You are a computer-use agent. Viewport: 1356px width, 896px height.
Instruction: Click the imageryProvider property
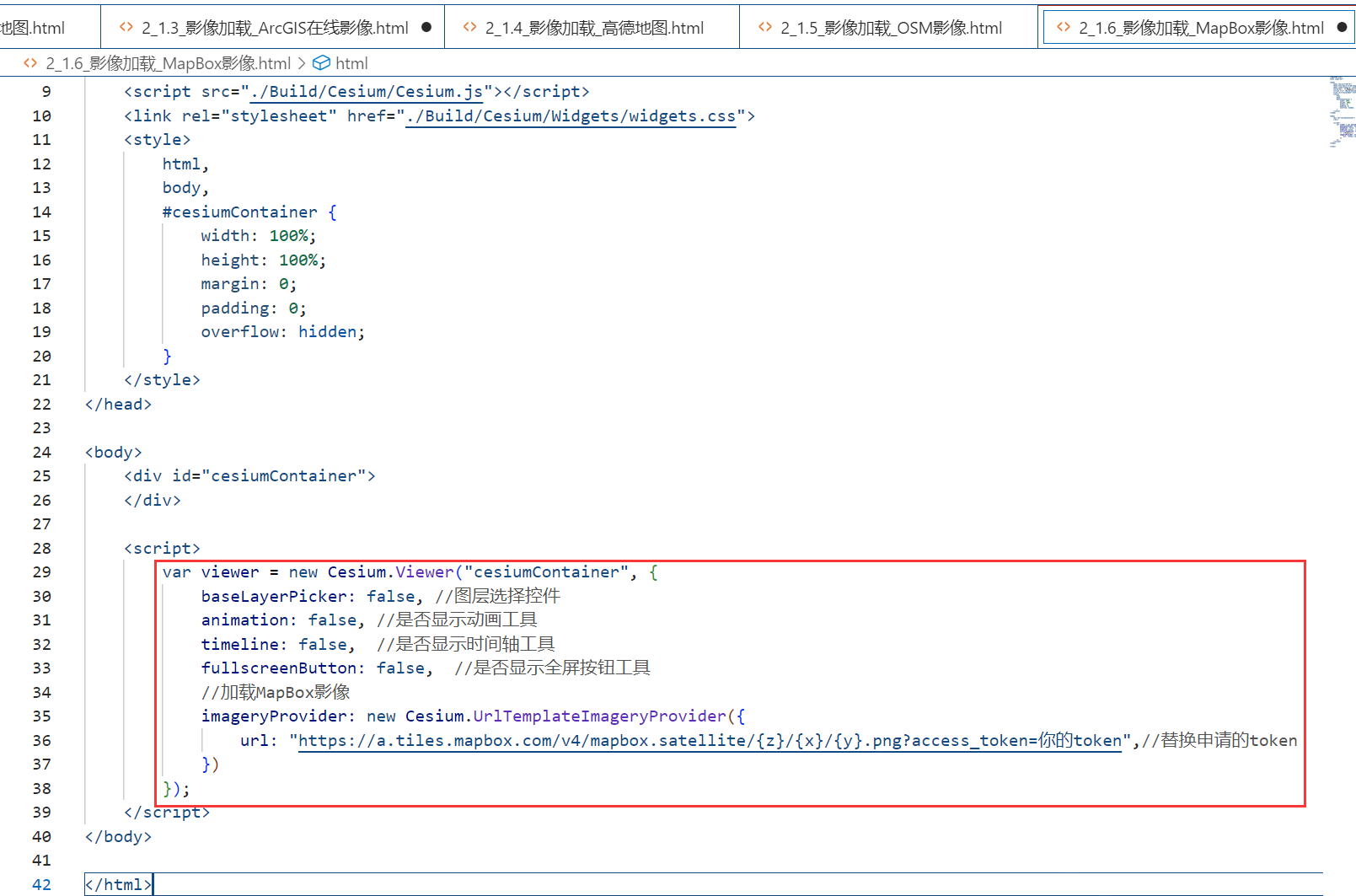(x=273, y=716)
